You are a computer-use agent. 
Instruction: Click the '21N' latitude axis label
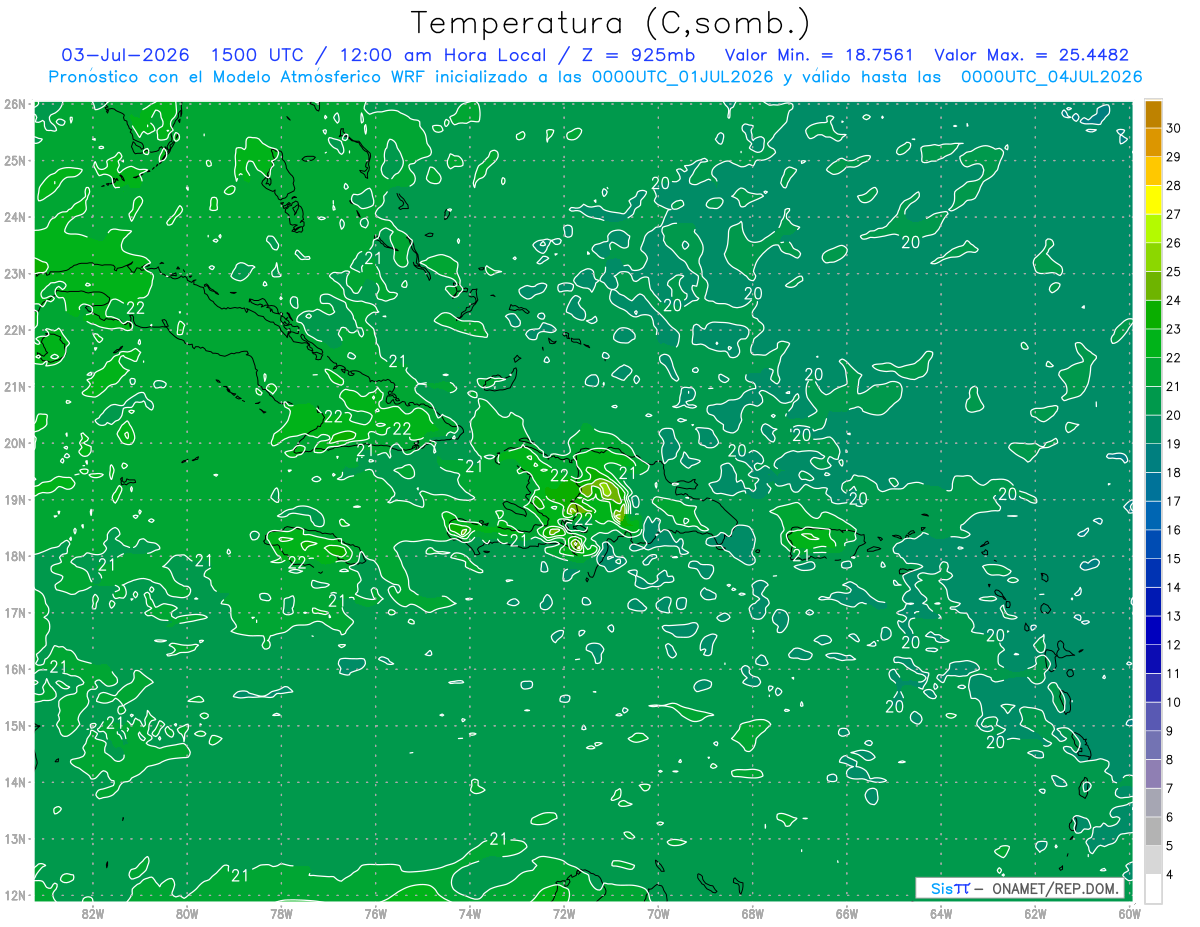(x=14, y=386)
